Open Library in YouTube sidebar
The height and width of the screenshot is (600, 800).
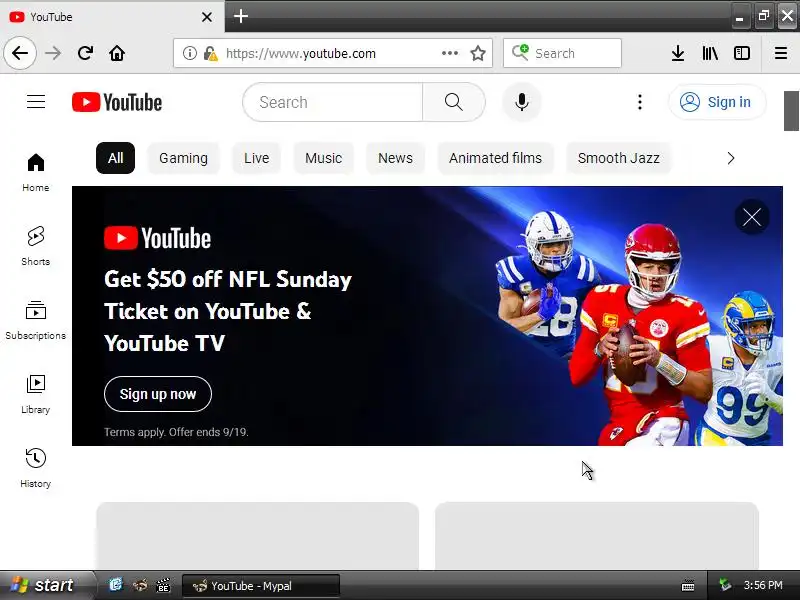point(35,394)
